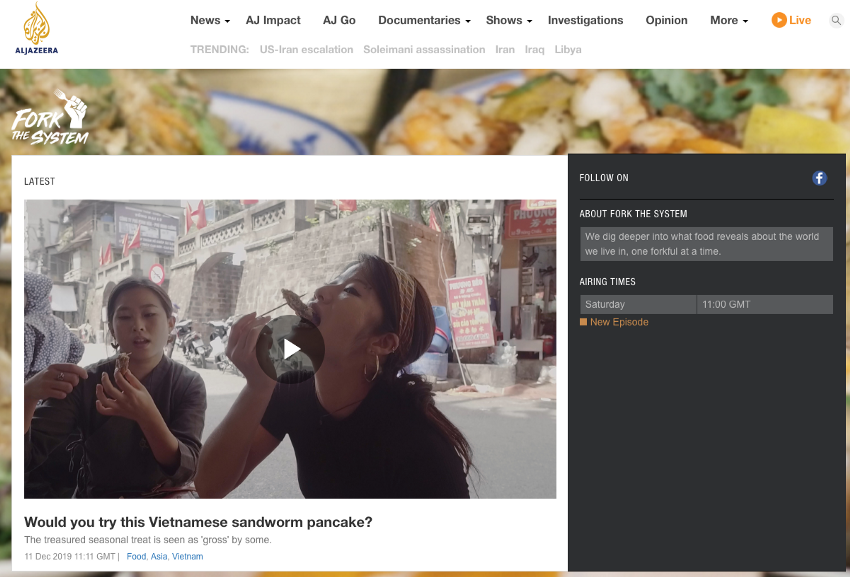The width and height of the screenshot is (850, 577).
Task: Open the Libya trending topic
Action: pos(567,49)
